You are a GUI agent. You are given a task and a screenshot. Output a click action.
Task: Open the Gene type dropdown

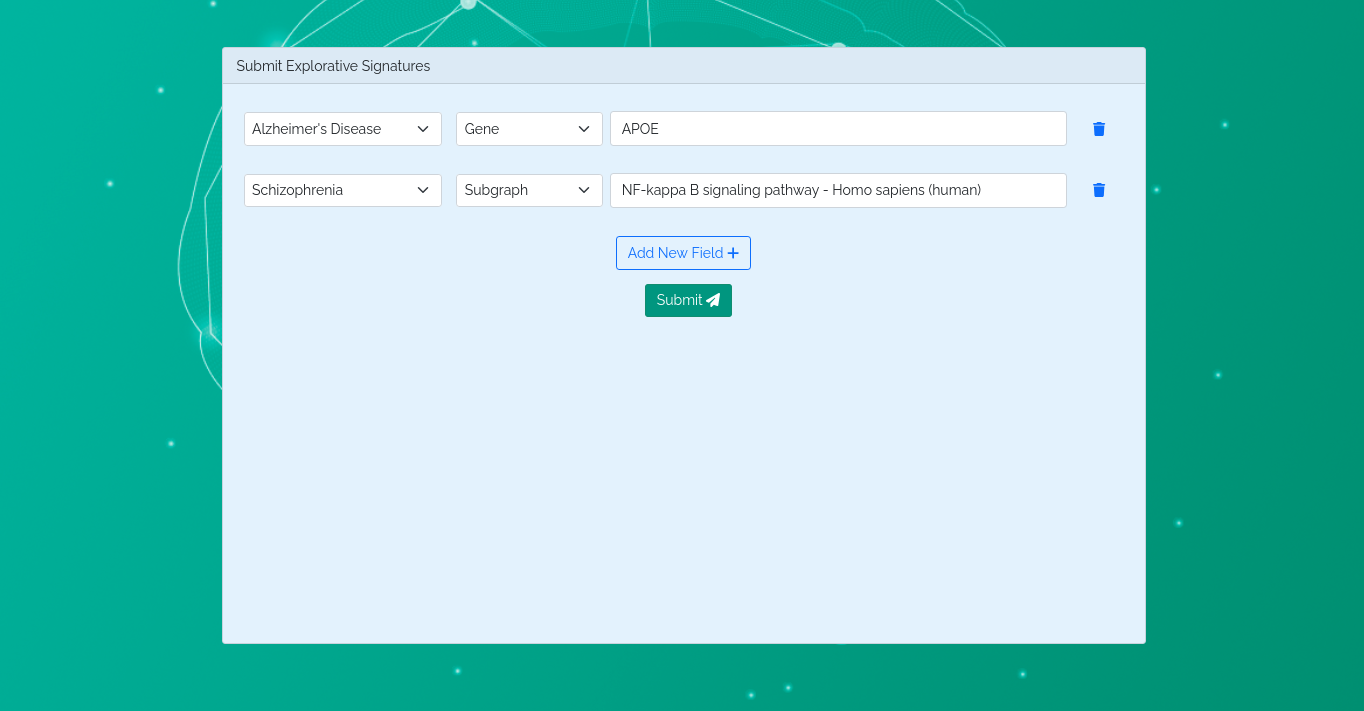529,129
